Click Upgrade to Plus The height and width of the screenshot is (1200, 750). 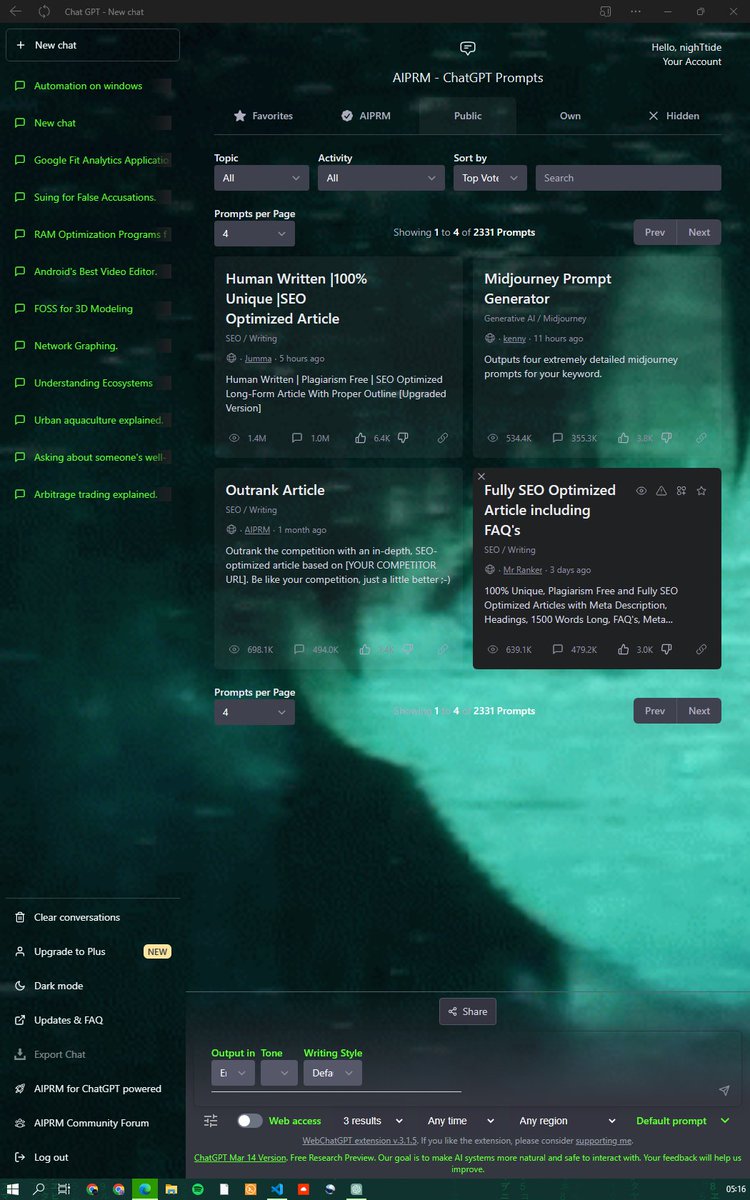click(x=92, y=952)
